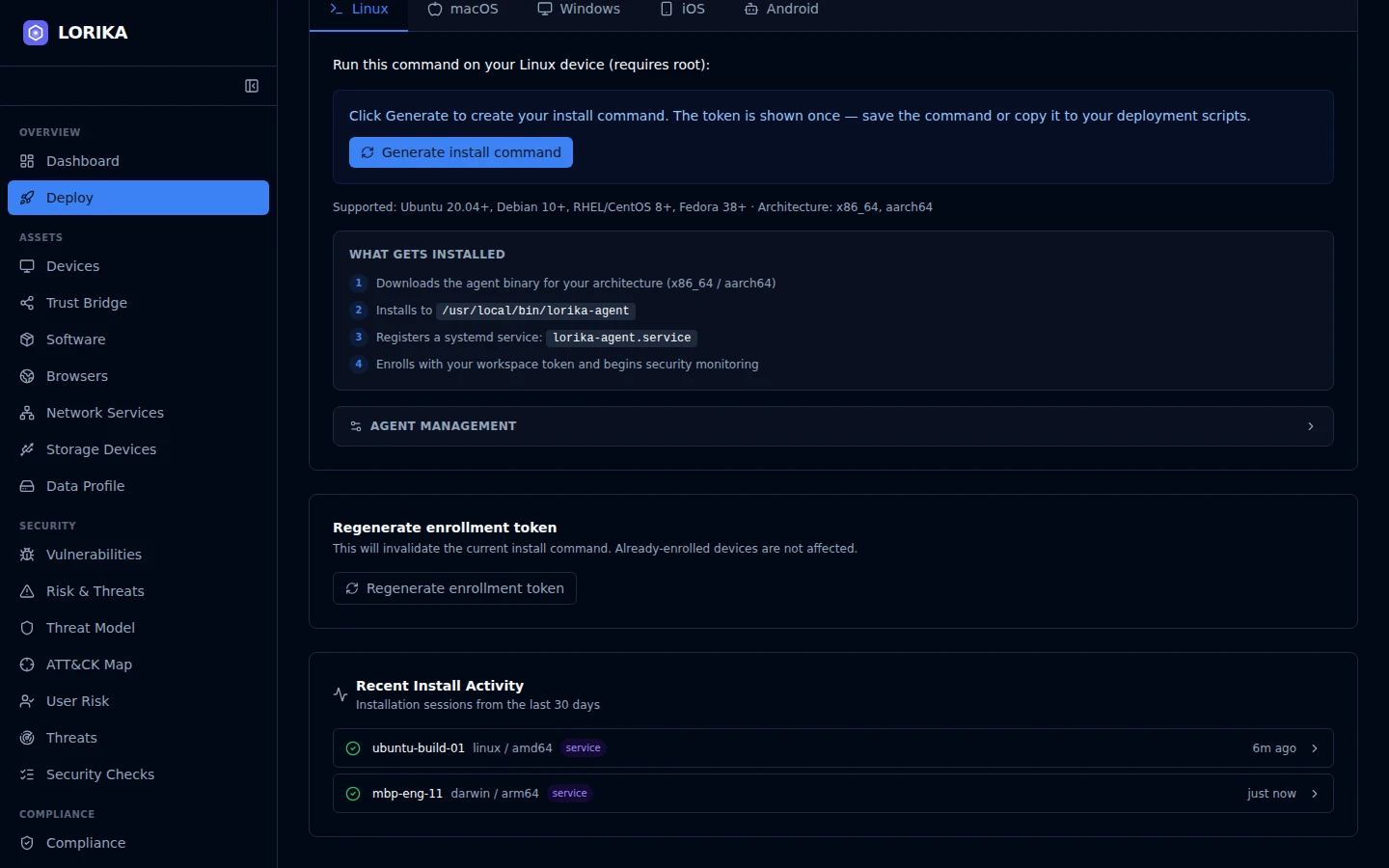Click the Software package icon
Image resolution: width=1389 pixels, height=868 pixels.
coord(27,339)
